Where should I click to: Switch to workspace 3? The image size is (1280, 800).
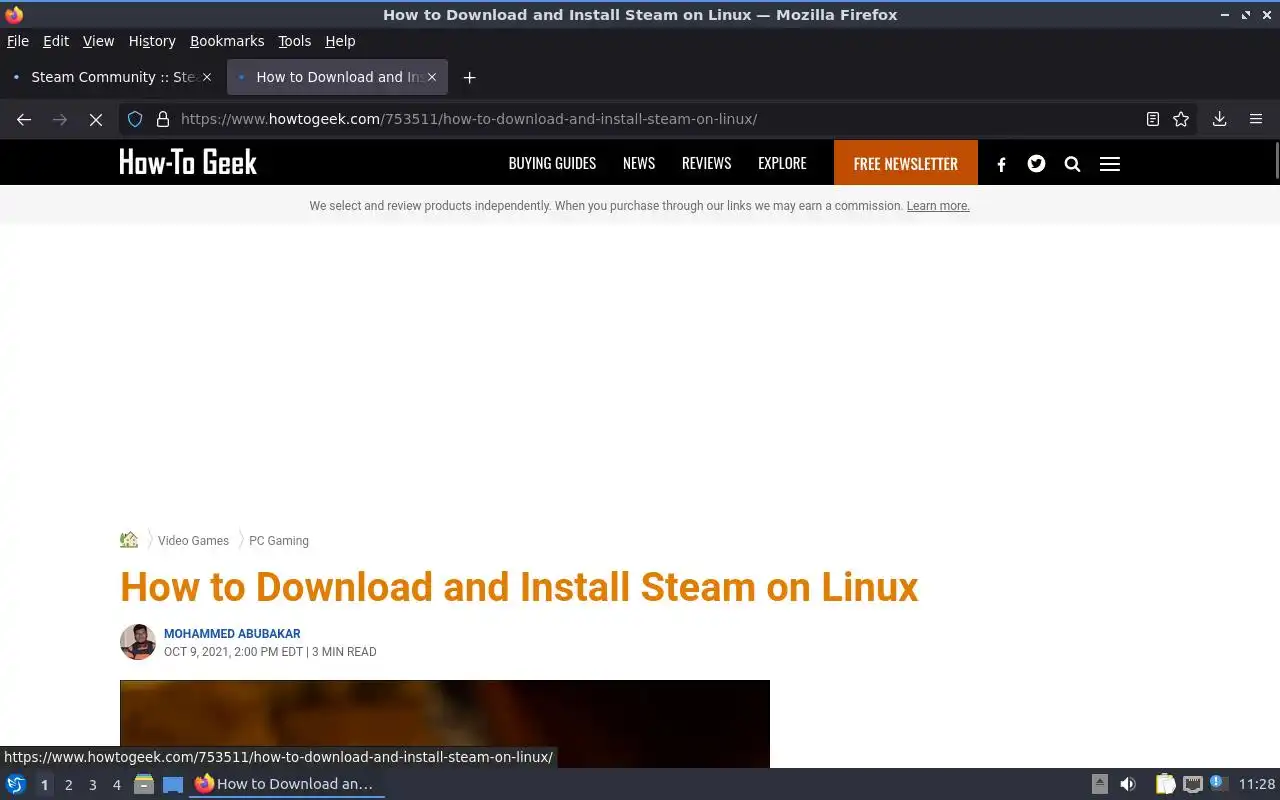coord(92,785)
